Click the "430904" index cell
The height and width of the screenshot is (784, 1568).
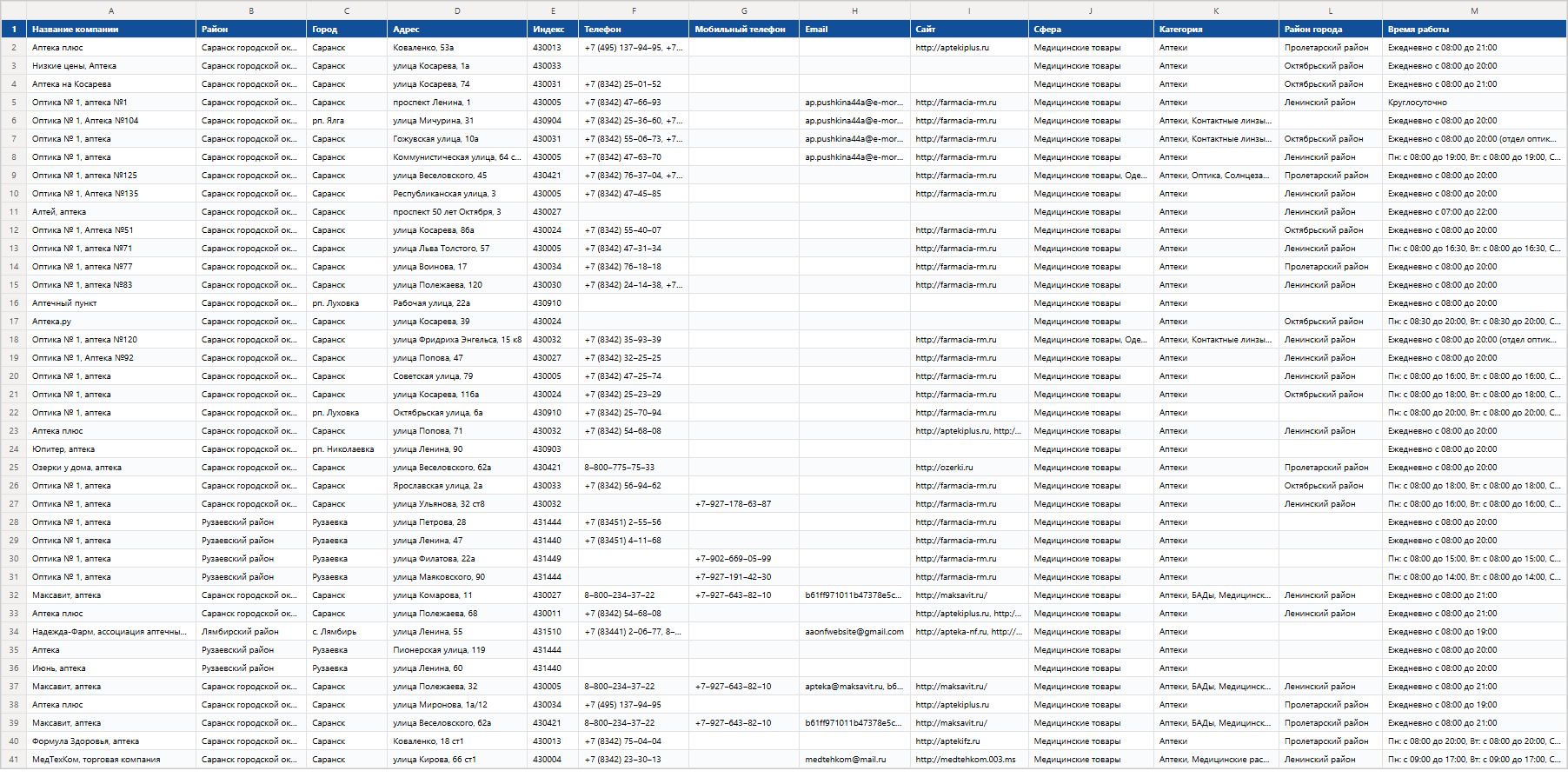pyautogui.click(x=553, y=120)
